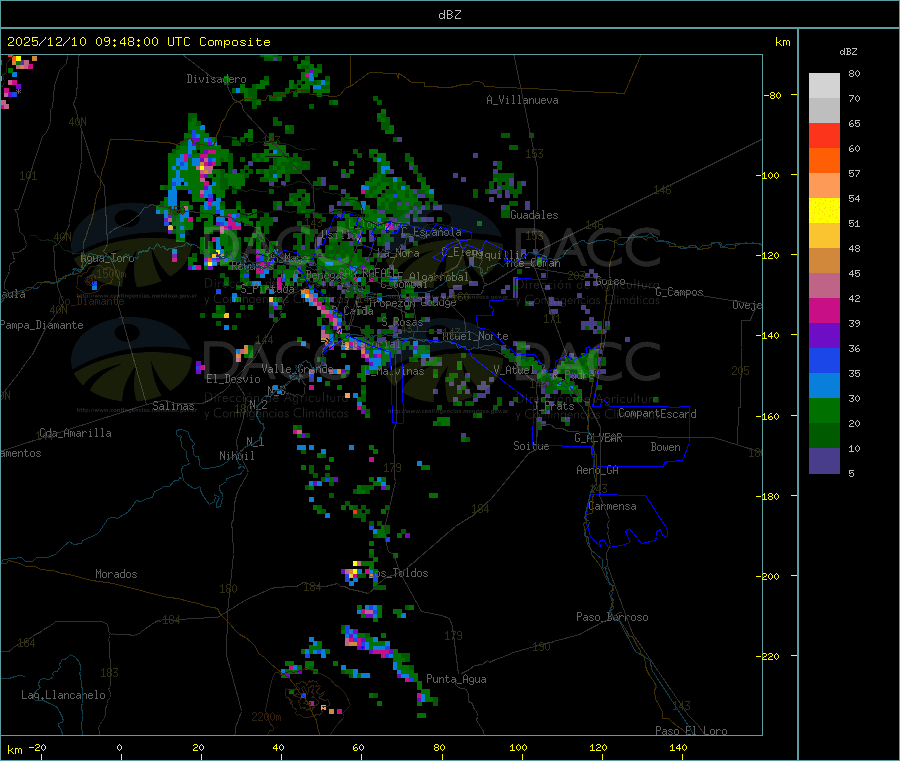Image resolution: width=900 pixels, height=761 pixels.
Task: Click the Agua_Toro place label
Action: click(107, 258)
